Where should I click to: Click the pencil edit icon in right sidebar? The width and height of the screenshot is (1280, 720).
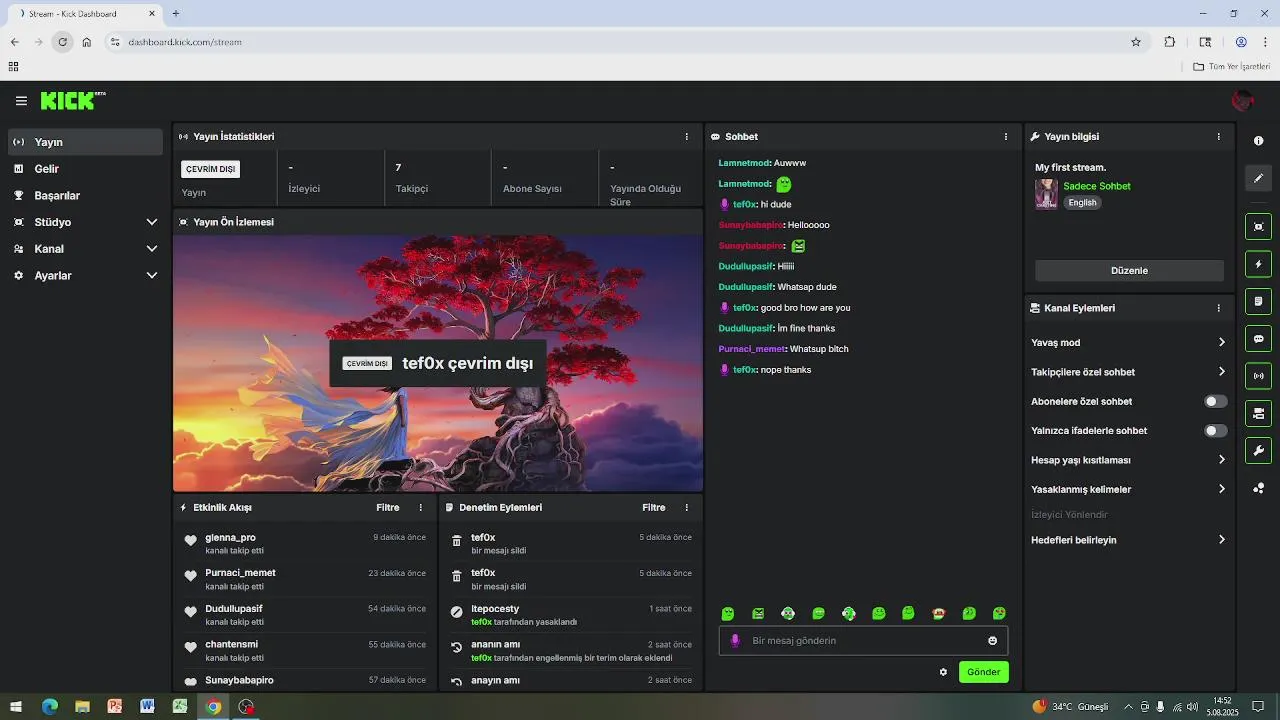(1258, 178)
